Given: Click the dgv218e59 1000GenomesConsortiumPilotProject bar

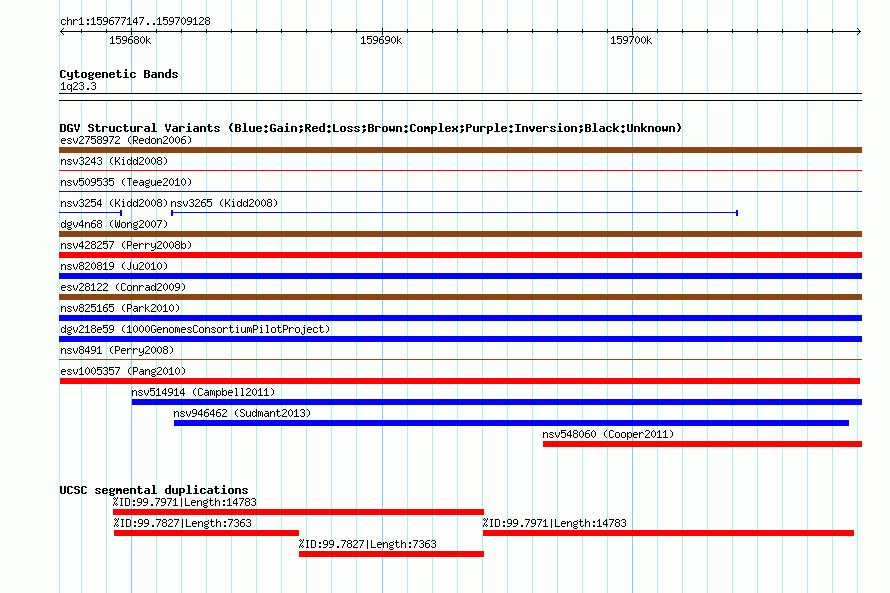Looking at the screenshot, I should [x=460, y=339].
